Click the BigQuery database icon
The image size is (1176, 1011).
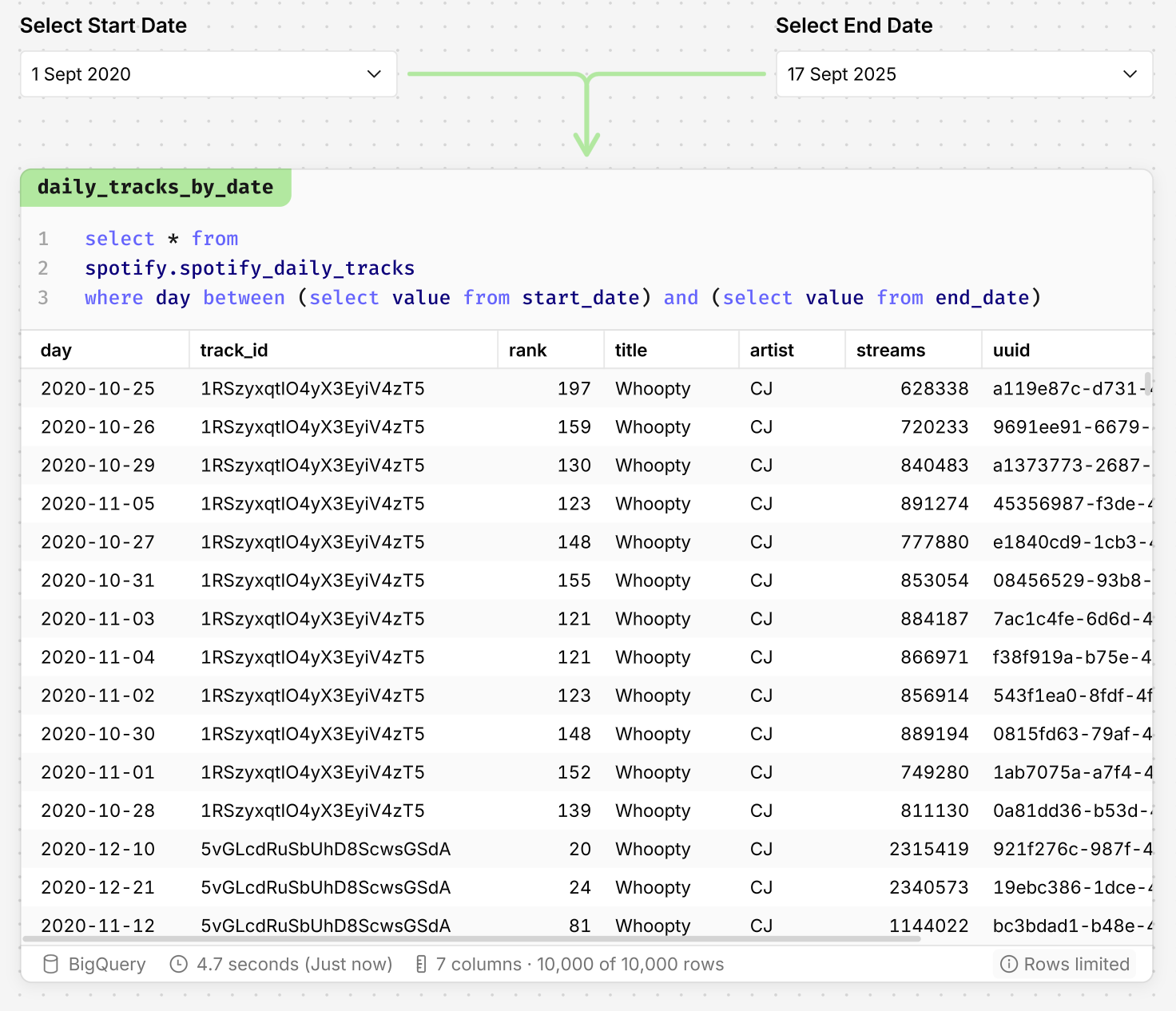[50, 965]
